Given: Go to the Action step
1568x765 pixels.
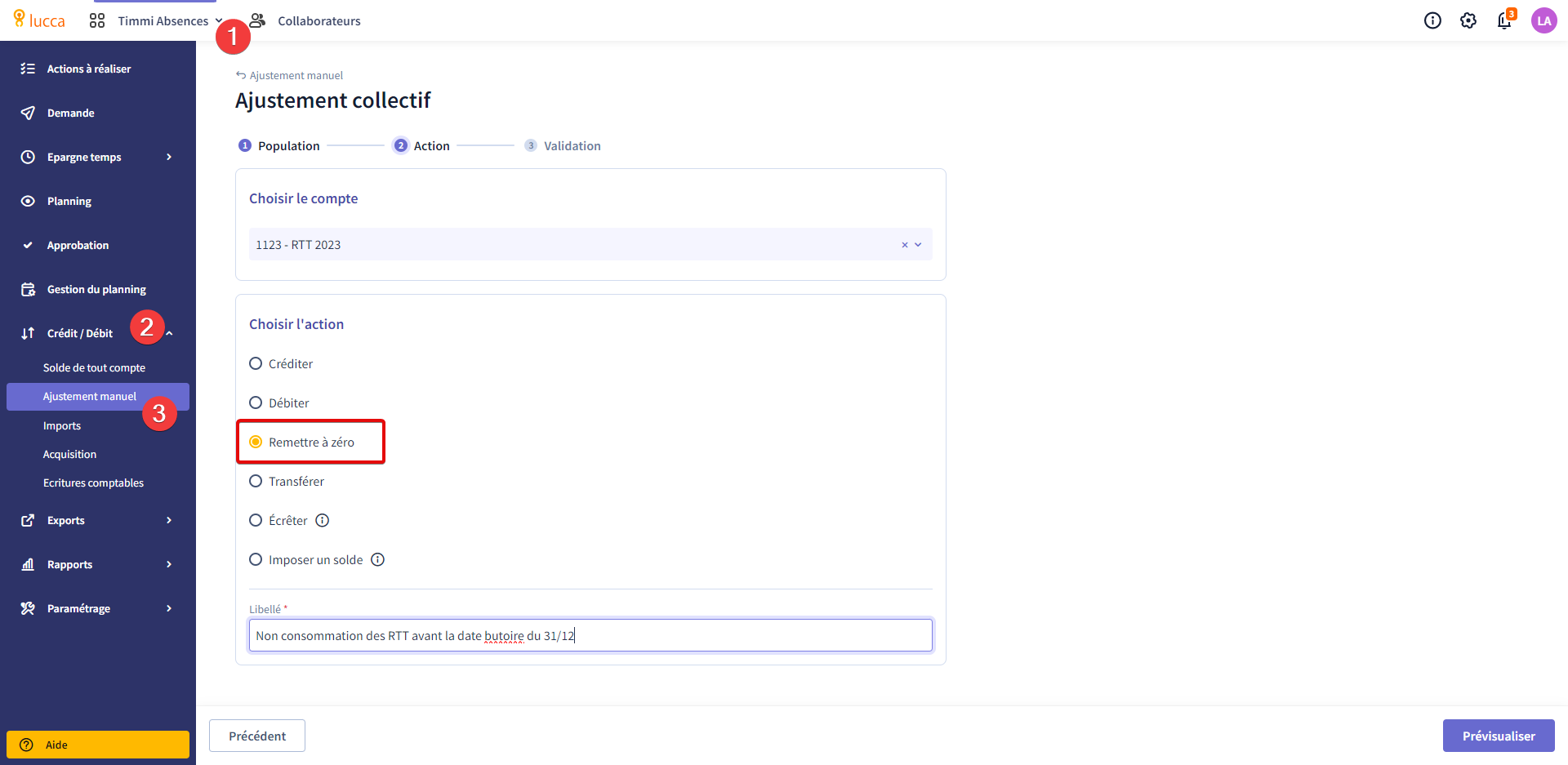Looking at the screenshot, I should pos(421,145).
